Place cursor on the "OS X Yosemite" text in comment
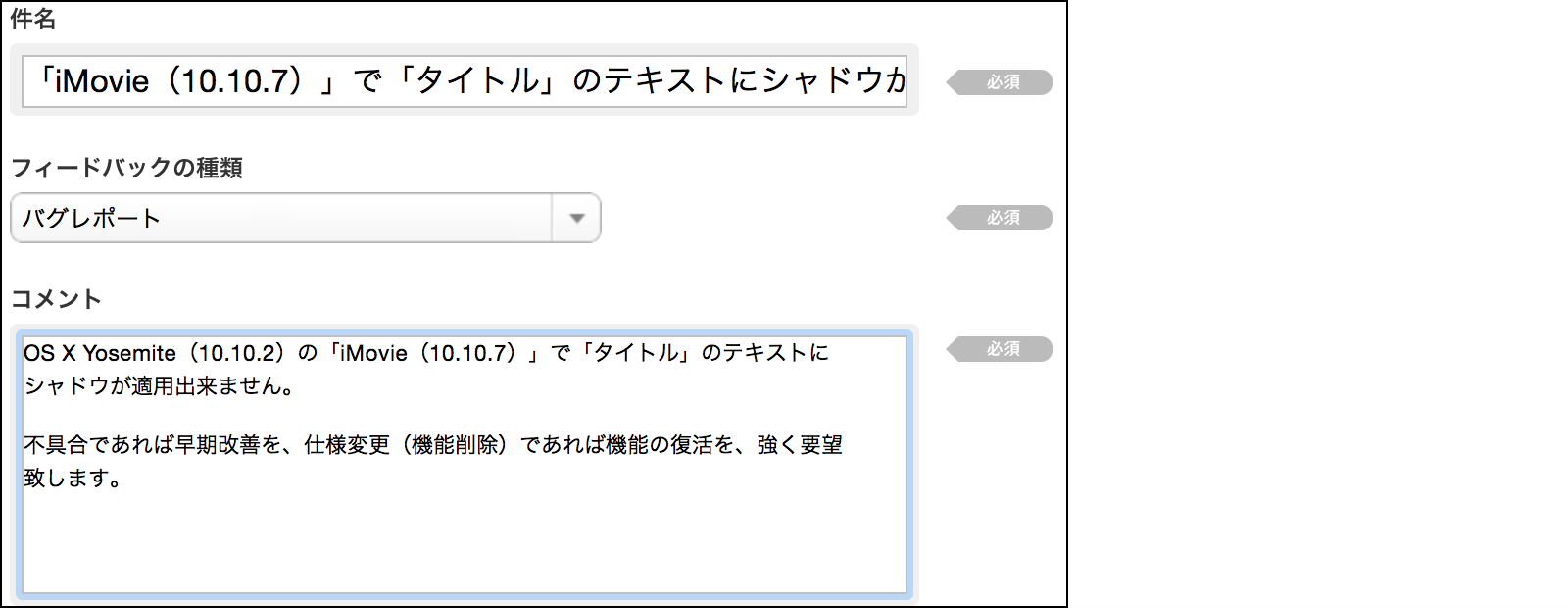 pos(100,353)
